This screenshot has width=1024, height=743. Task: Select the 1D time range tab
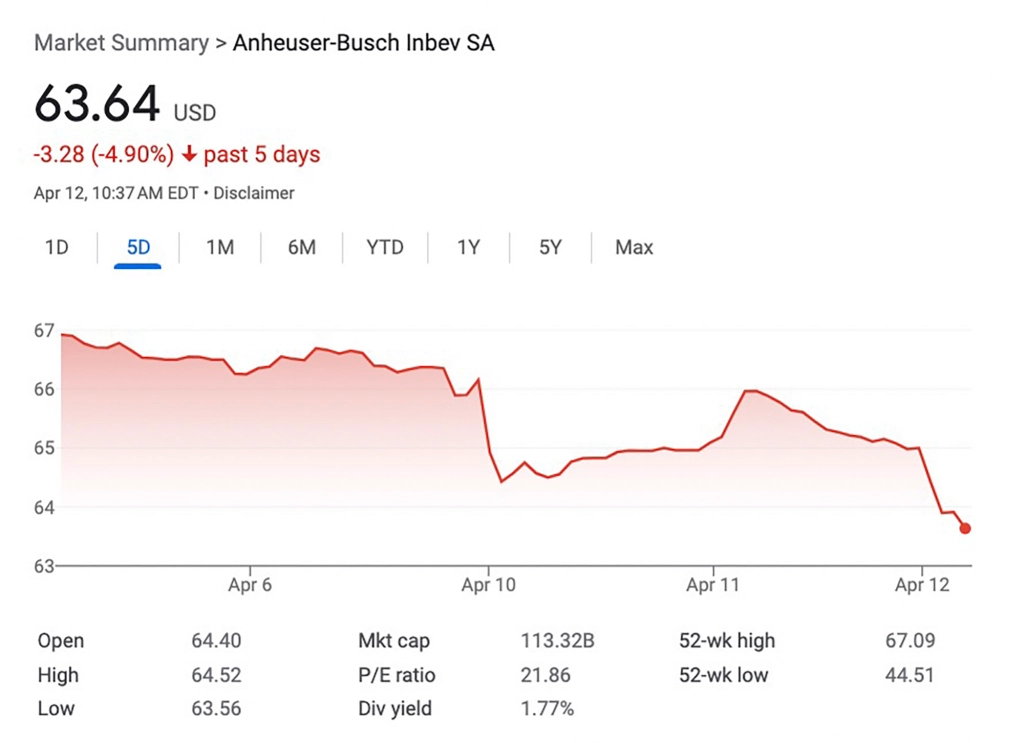click(57, 247)
